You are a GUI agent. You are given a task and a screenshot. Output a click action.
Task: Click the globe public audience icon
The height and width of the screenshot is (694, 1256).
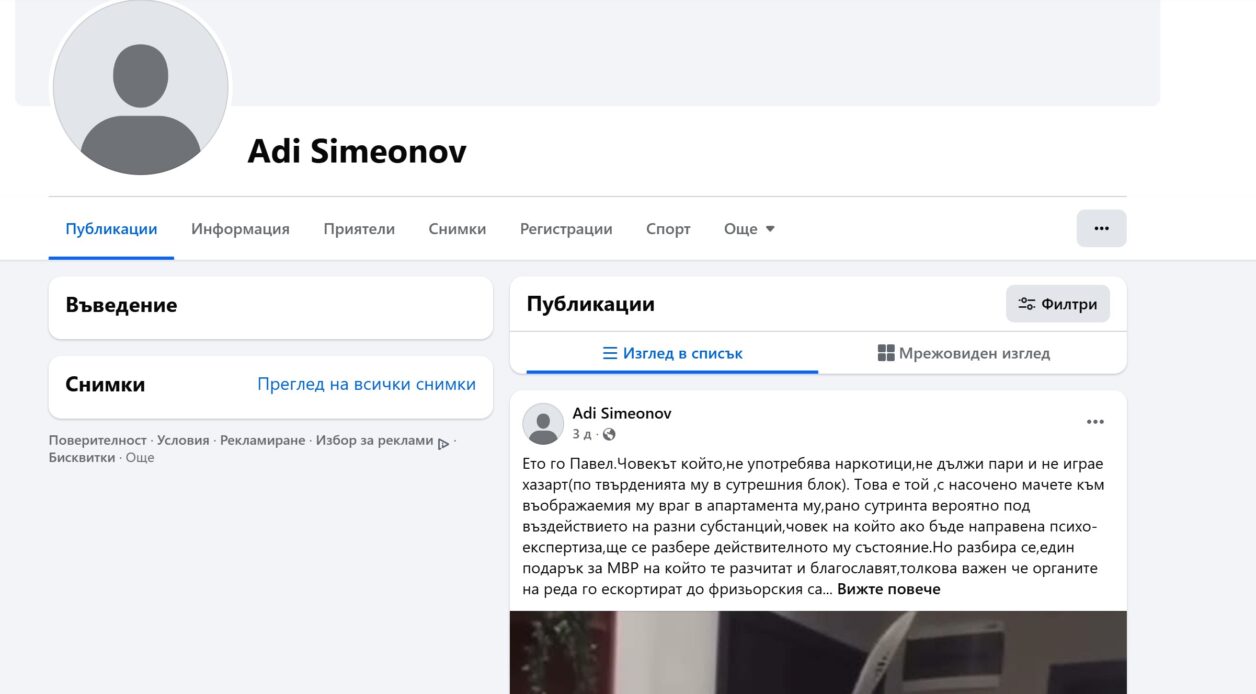pyautogui.click(x=609, y=435)
